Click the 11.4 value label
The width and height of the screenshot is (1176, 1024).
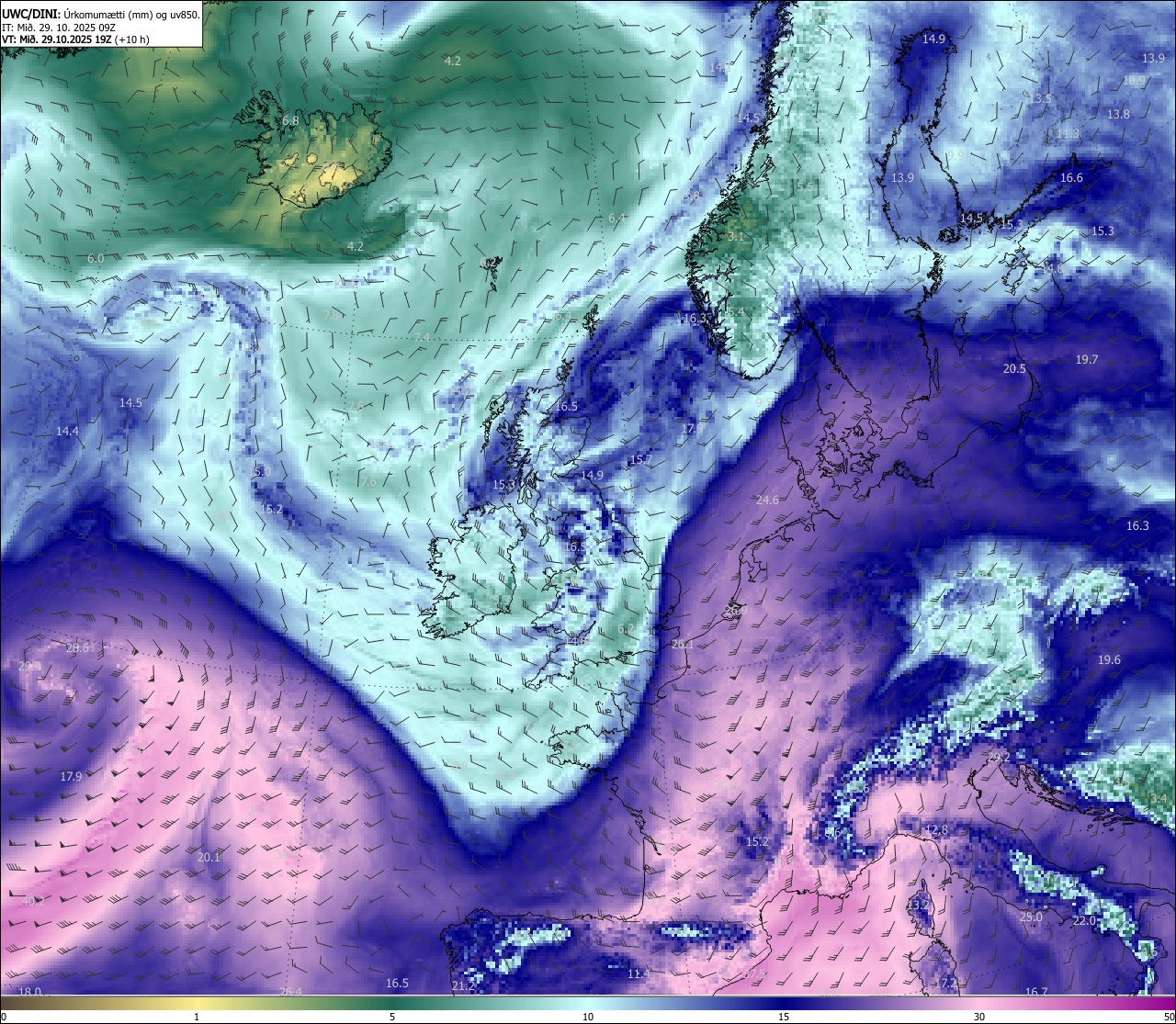638,974
